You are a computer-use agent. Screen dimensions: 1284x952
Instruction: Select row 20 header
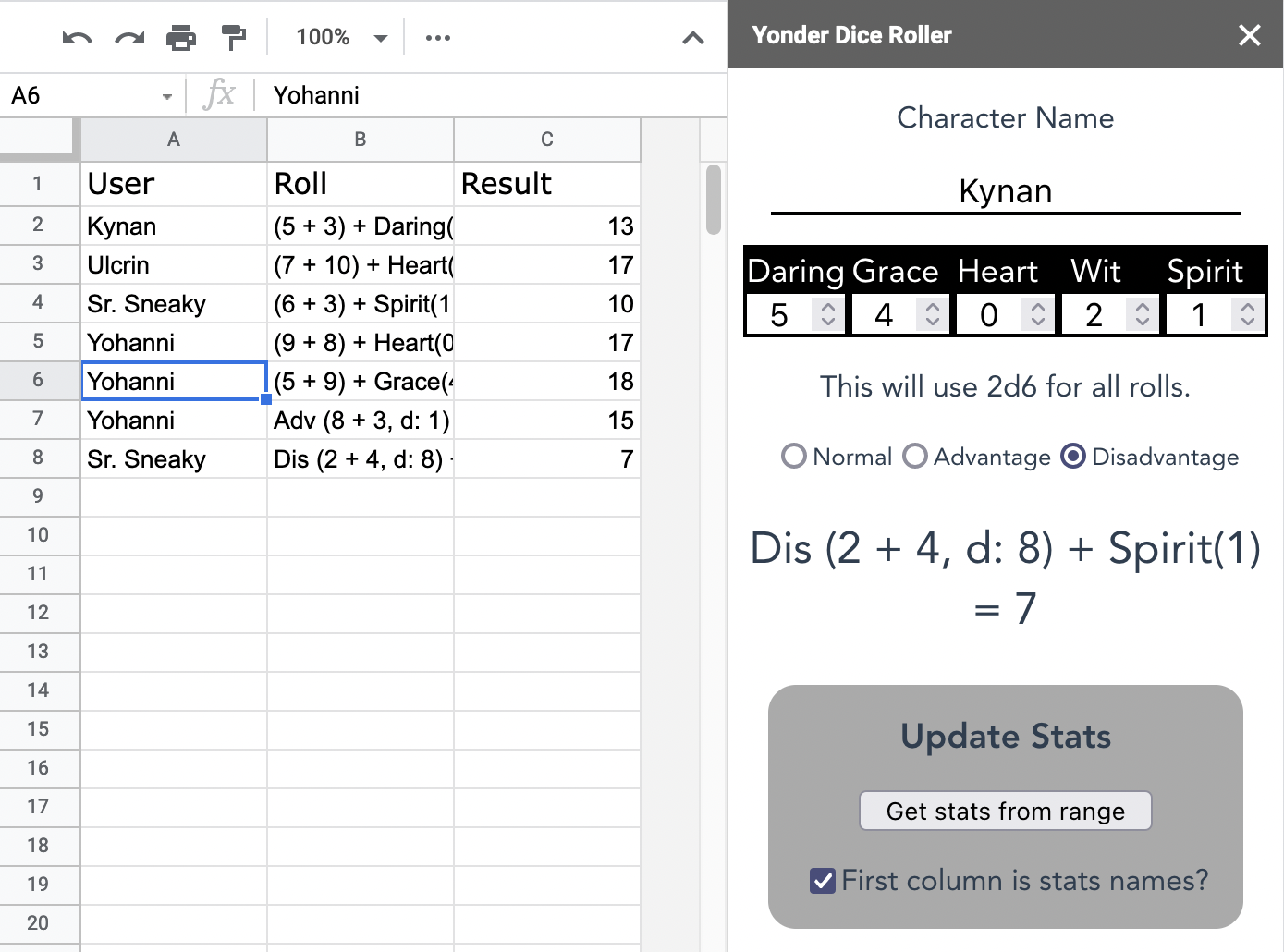point(40,924)
